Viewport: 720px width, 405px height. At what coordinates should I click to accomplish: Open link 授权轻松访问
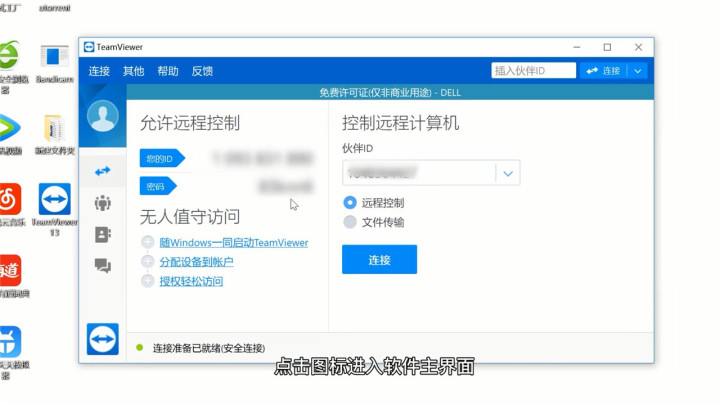pos(191,281)
